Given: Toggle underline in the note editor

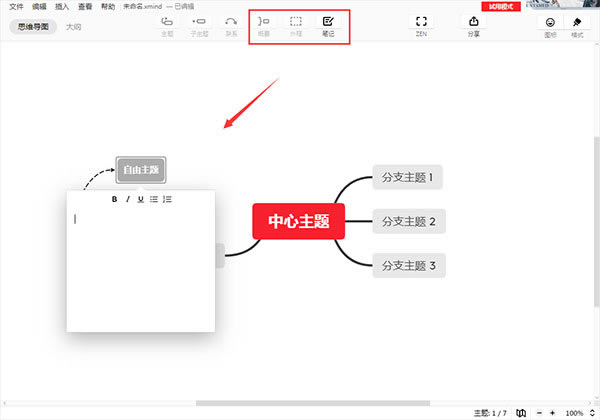Looking at the screenshot, I should click(x=140, y=199).
